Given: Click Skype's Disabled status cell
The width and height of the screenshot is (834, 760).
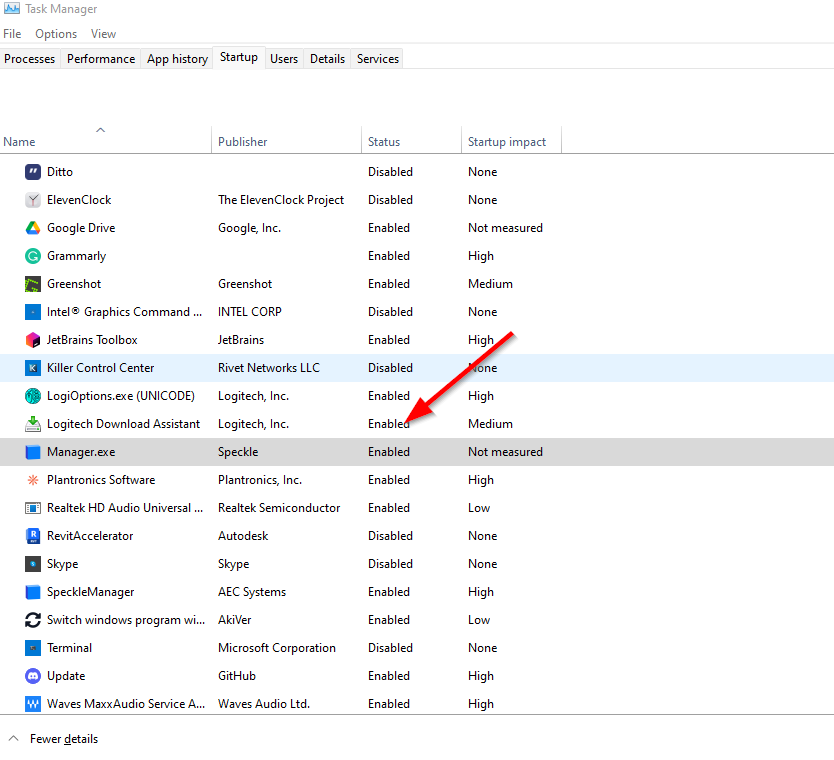Looking at the screenshot, I should 390,564.
